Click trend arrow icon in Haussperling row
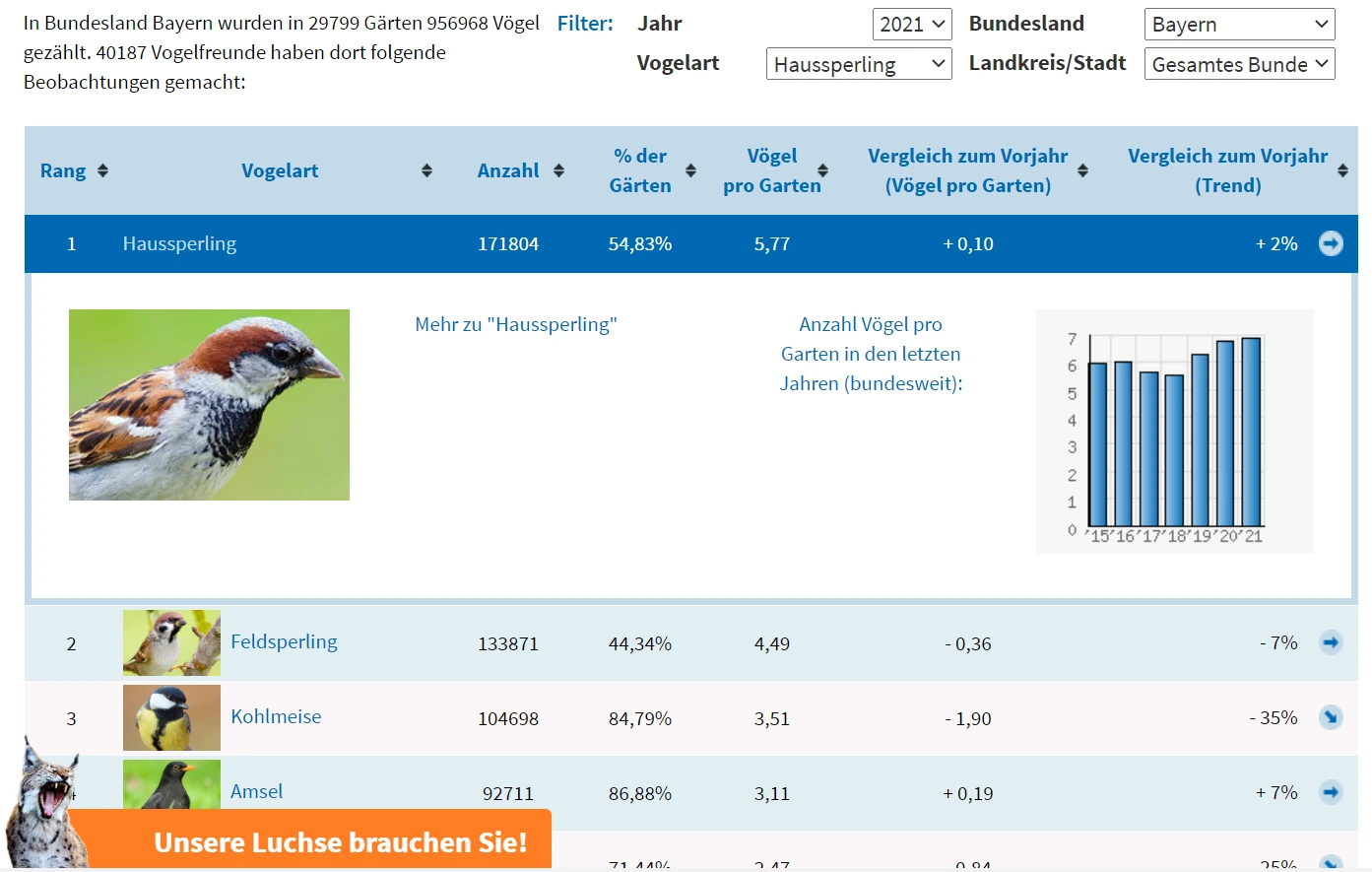 coord(1331,243)
